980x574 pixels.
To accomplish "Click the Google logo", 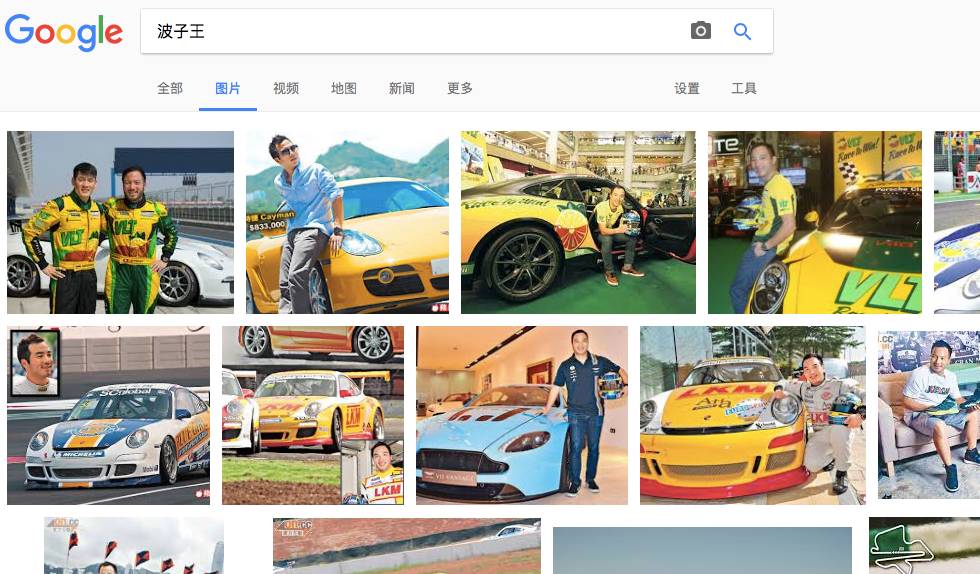I will pyautogui.click(x=64, y=31).
